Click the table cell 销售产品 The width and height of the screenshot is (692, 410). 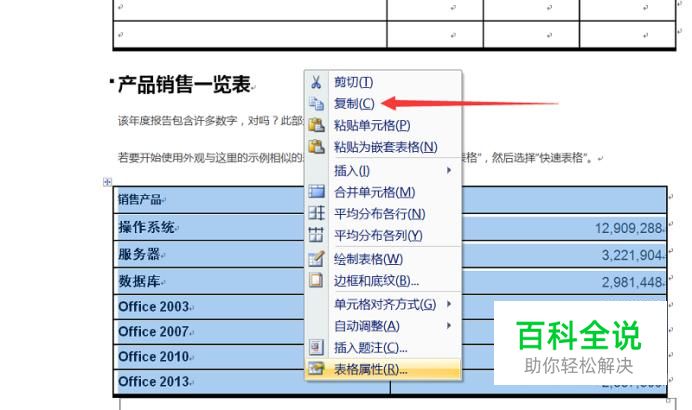pyautogui.click(x=140, y=199)
